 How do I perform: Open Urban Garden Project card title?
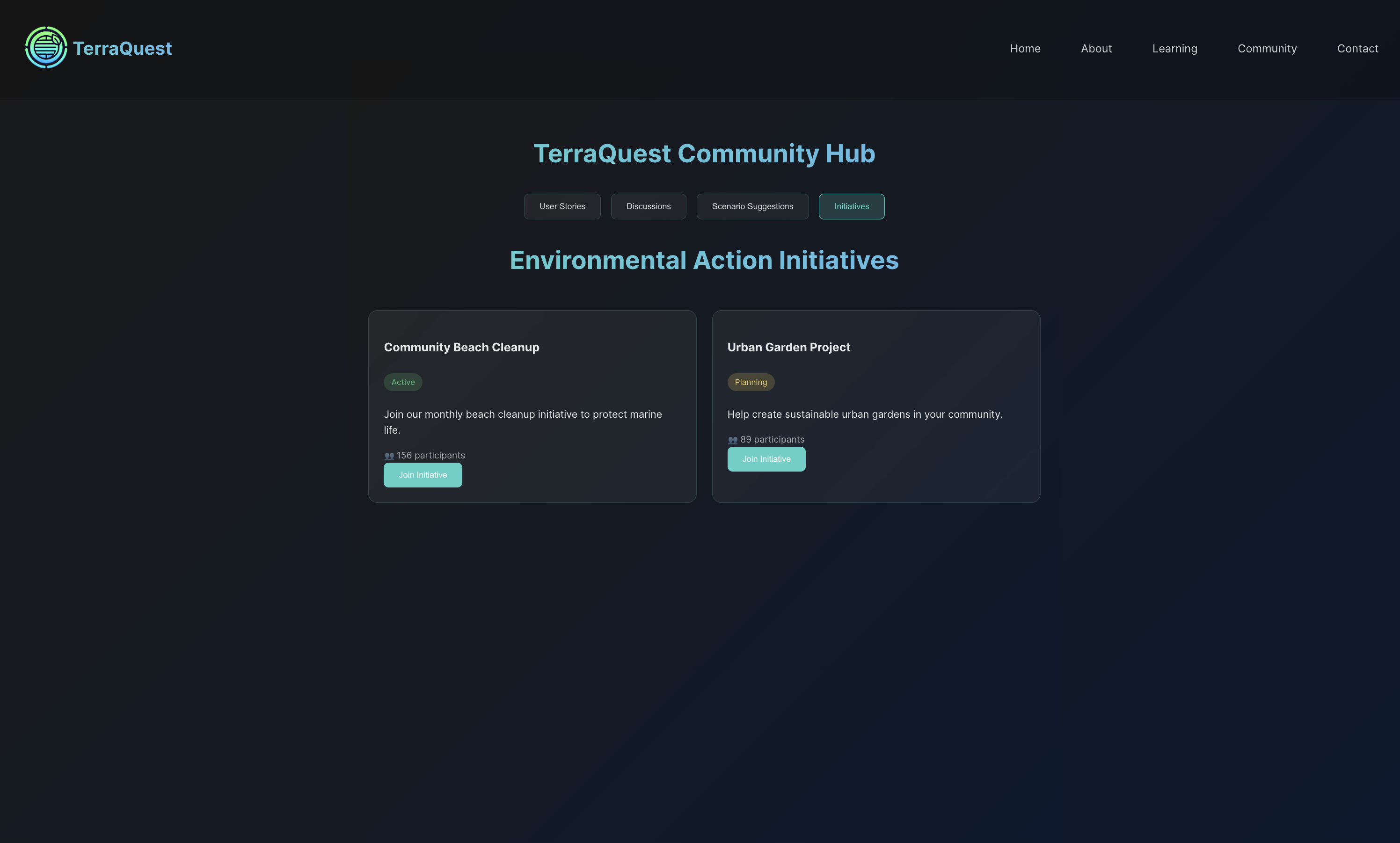pos(788,347)
